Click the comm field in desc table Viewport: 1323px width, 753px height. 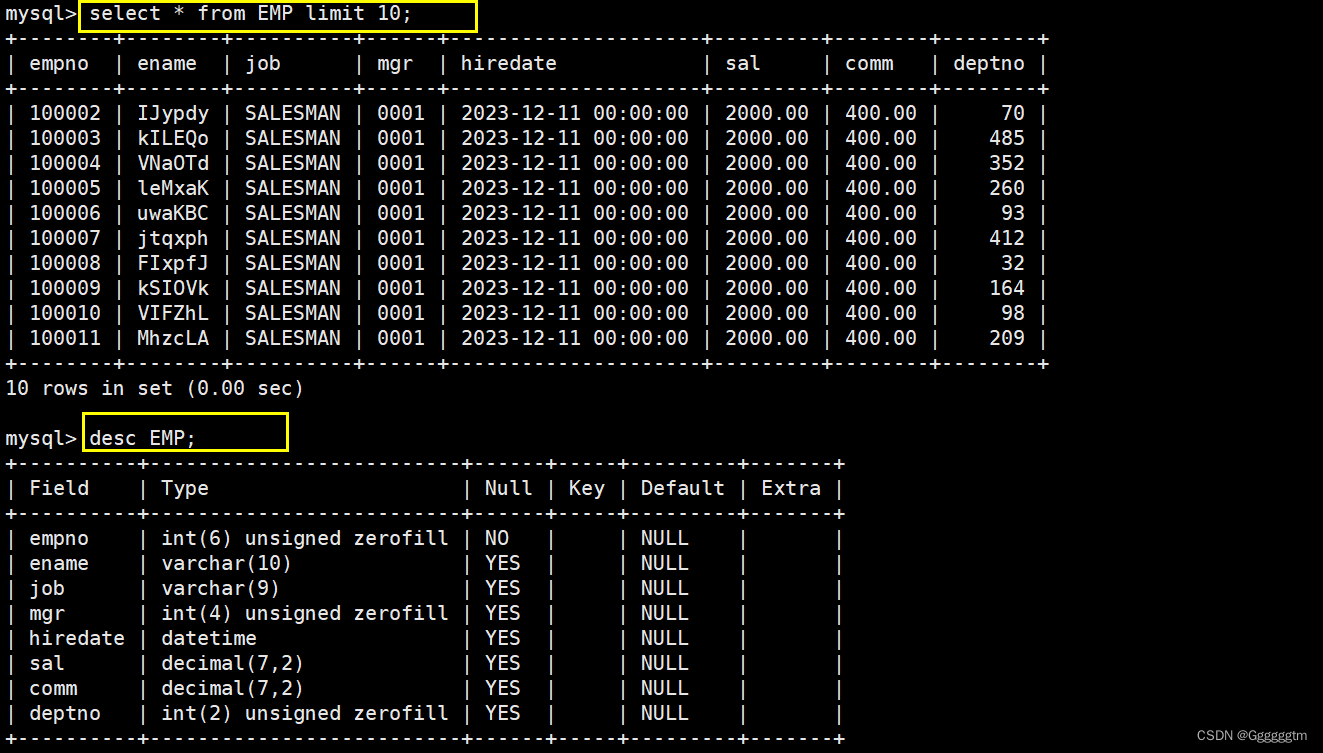tap(53, 688)
